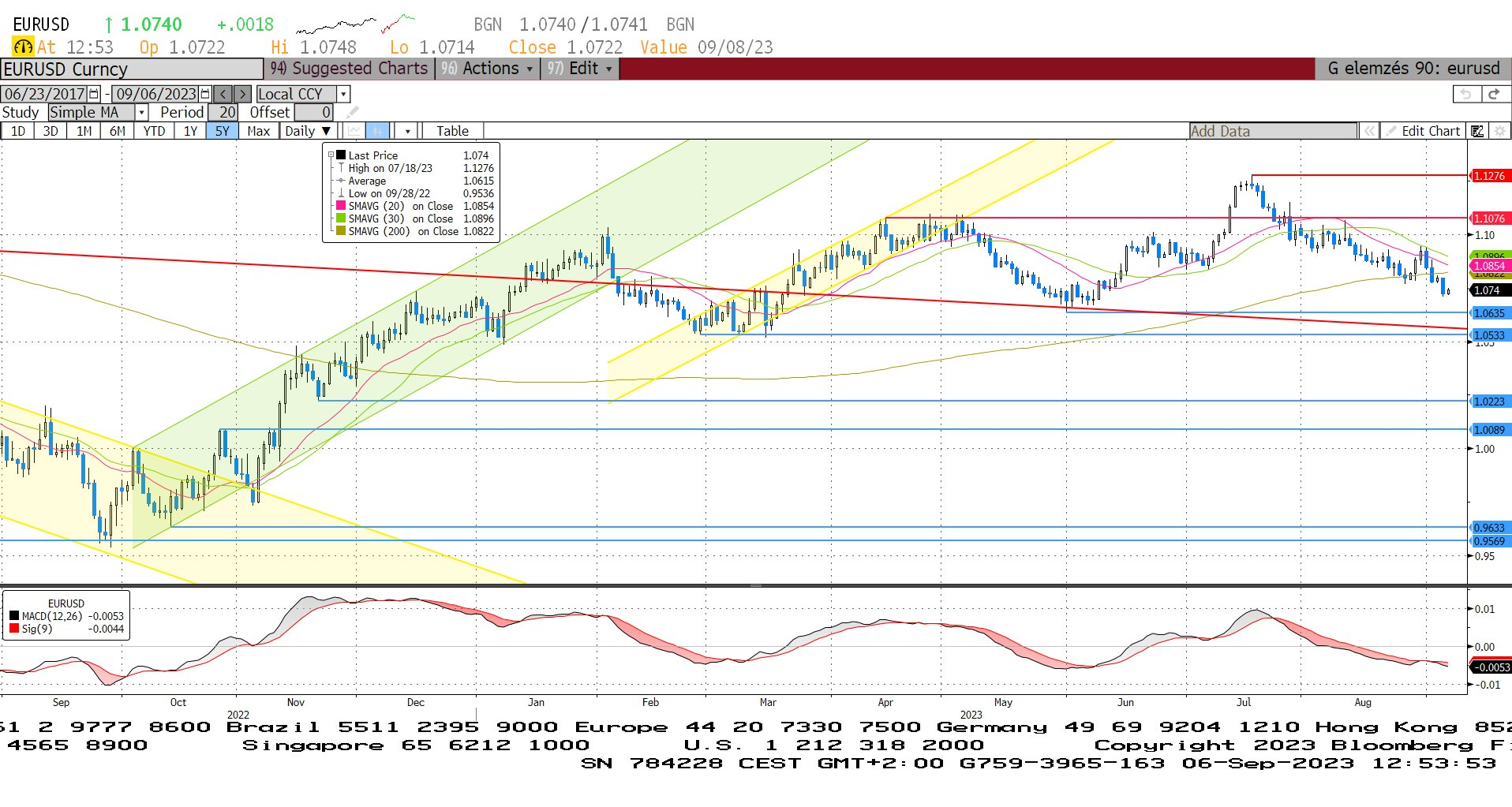The width and height of the screenshot is (1512, 807).
Task: Open the end date calendar picker
Action: click(205, 94)
